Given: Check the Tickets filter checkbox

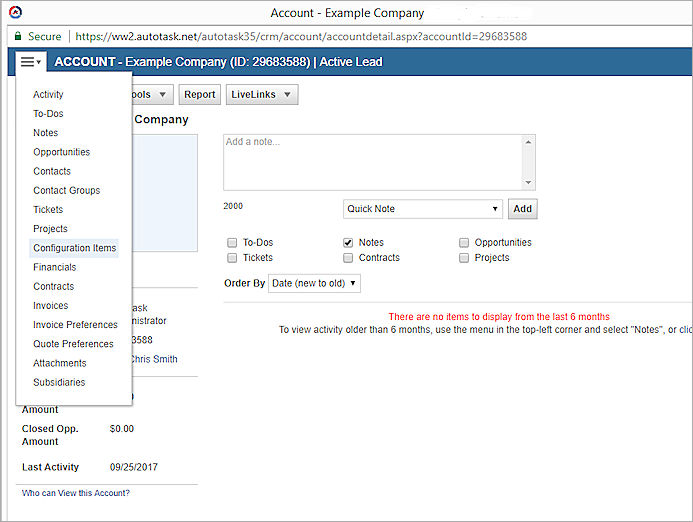Looking at the screenshot, I should pyautogui.click(x=232, y=258).
